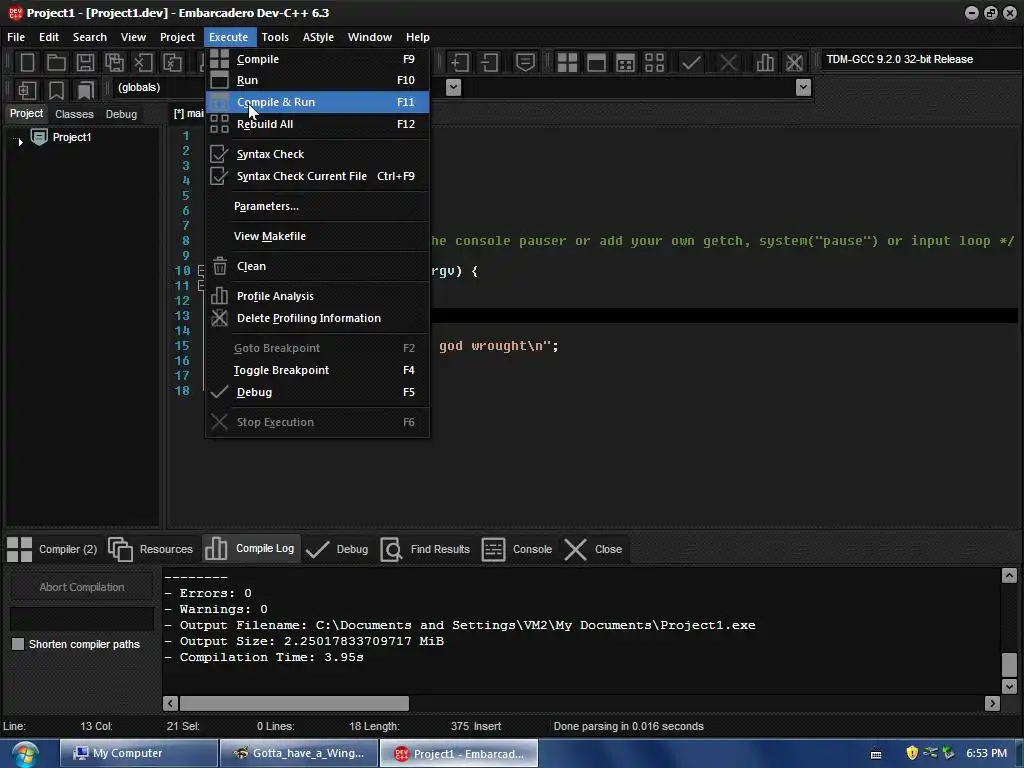Choose Run in the Execute menu

317,80
